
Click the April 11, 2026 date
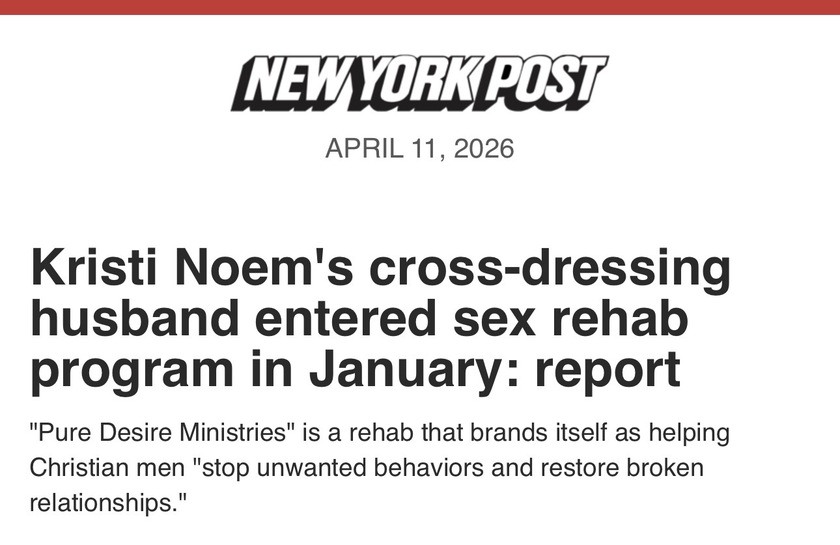pos(419,150)
